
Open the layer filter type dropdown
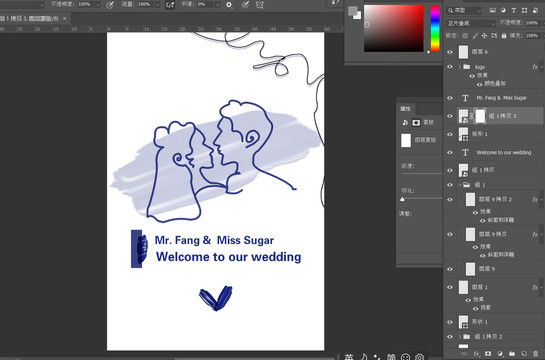click(x=464, y=11)
